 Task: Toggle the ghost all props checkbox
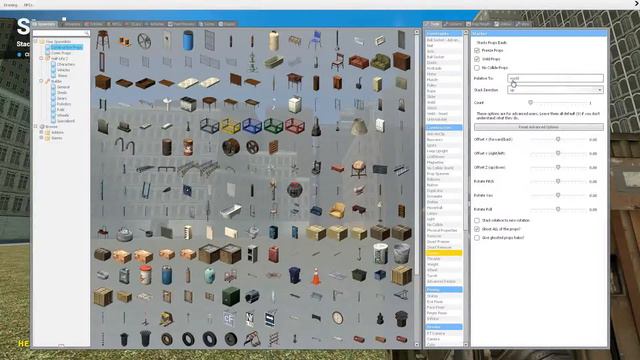[477, 229]
